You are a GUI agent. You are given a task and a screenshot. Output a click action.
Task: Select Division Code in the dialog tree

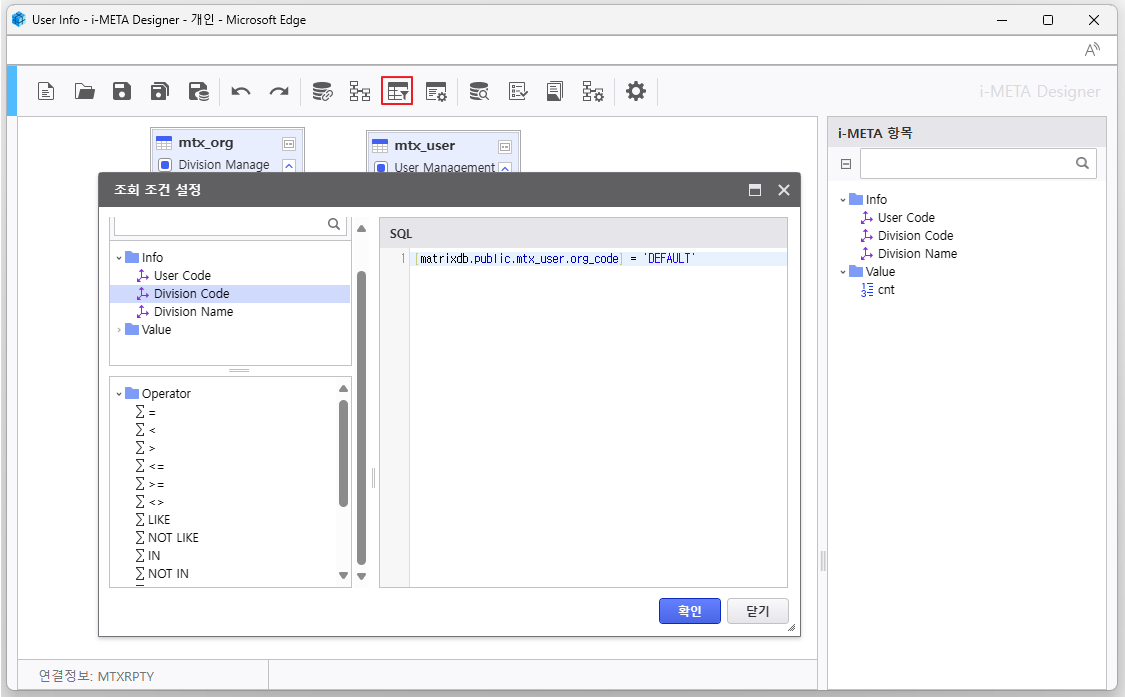(x=191, y=294)
